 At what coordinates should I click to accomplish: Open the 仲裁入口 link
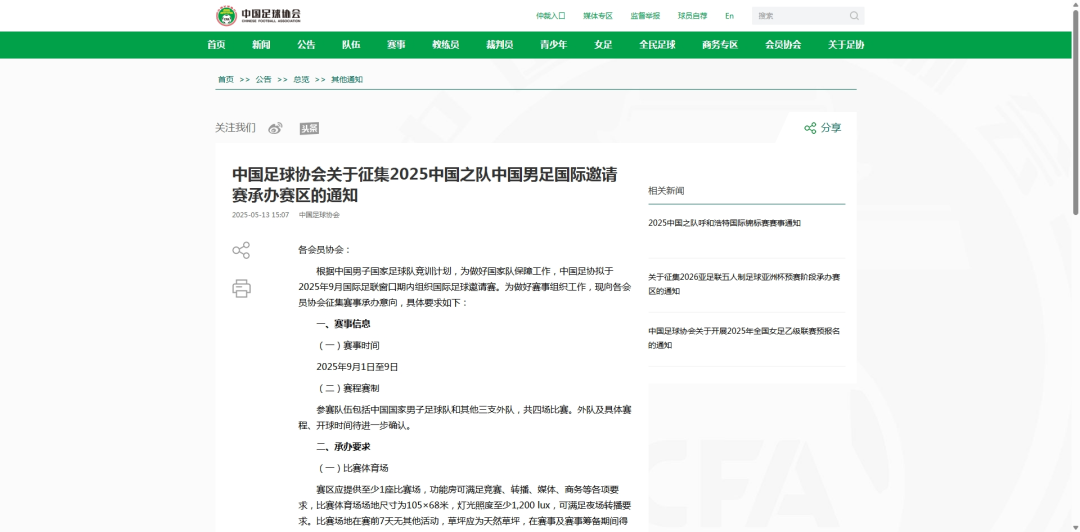(550, 16)
